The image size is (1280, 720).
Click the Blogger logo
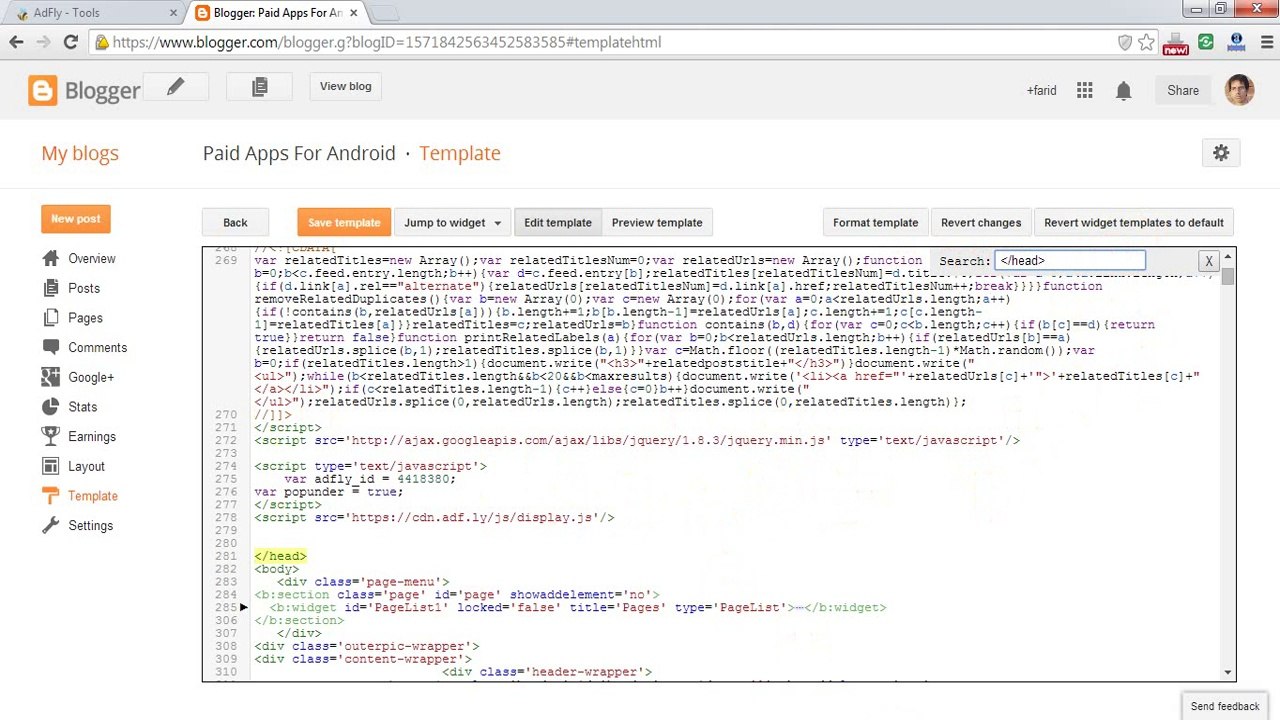coord(84,91)
